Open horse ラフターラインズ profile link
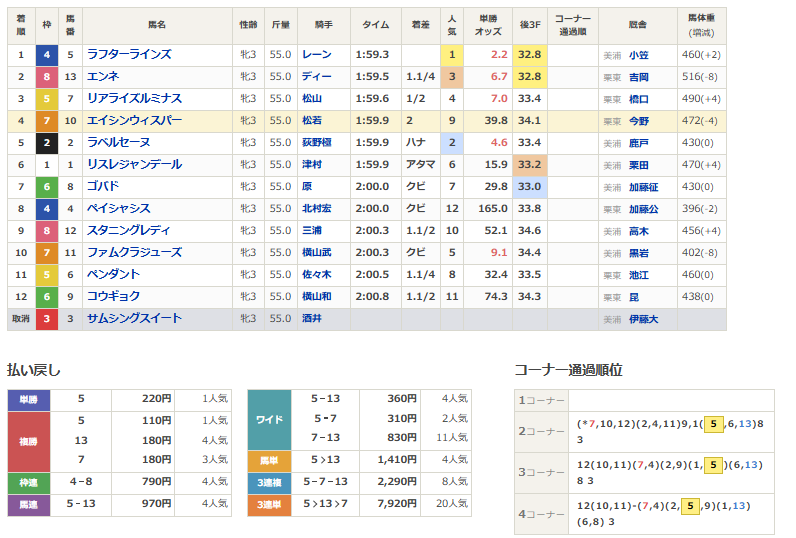This screenshot has height=538, width=796. 129,55
